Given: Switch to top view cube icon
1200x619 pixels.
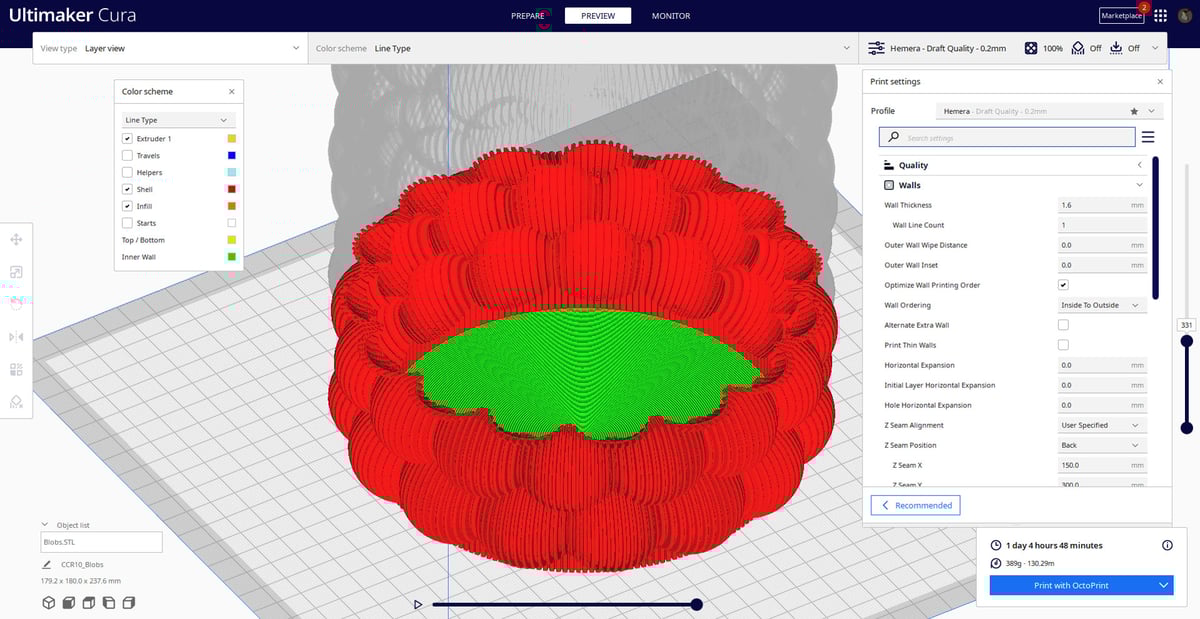Looking at the screenshot, I should click(88, 603).
